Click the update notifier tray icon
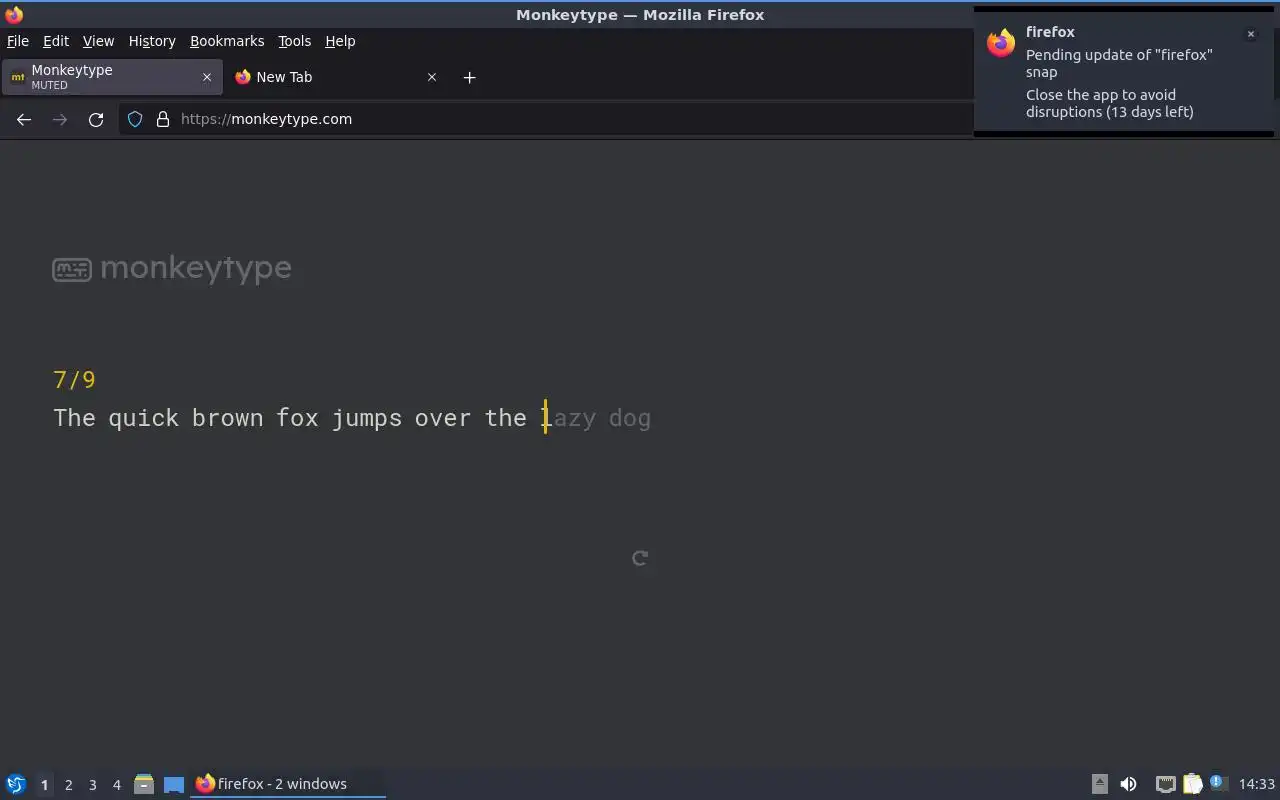The width and height of the screenshot is (1280, 800). click(1217, 783)
